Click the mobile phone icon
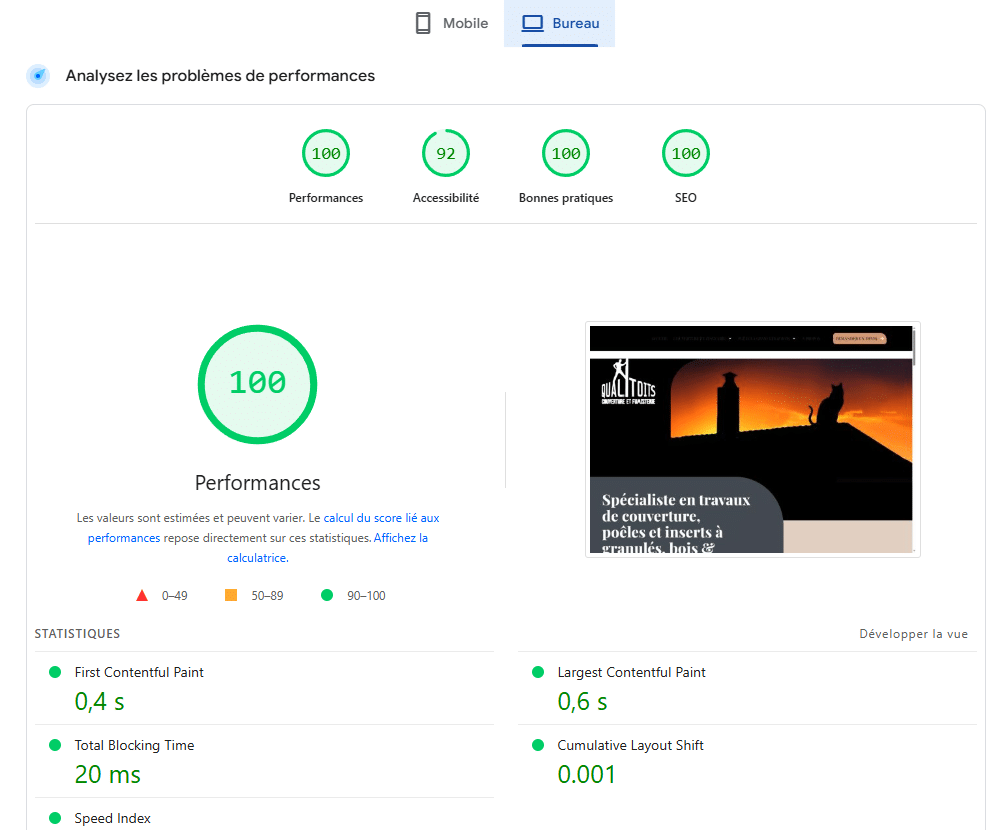 pos(423,23)
